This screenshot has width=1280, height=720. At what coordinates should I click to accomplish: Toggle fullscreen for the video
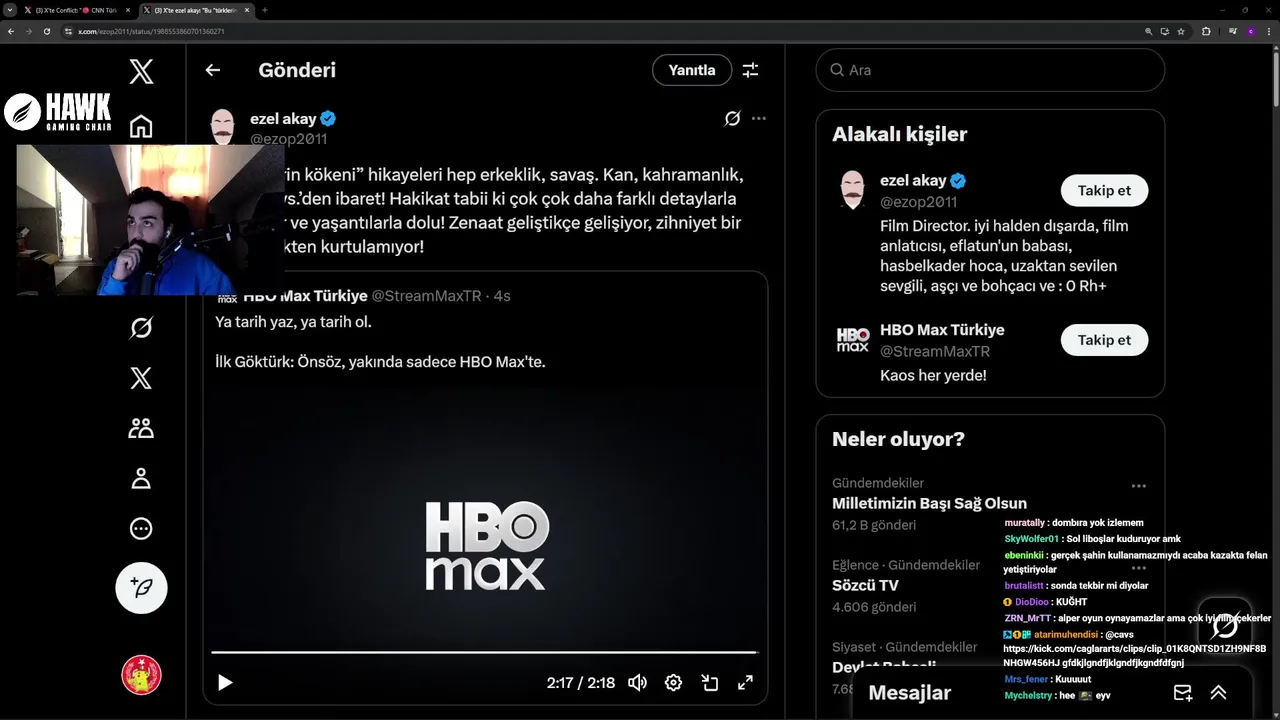pos(745,683)
